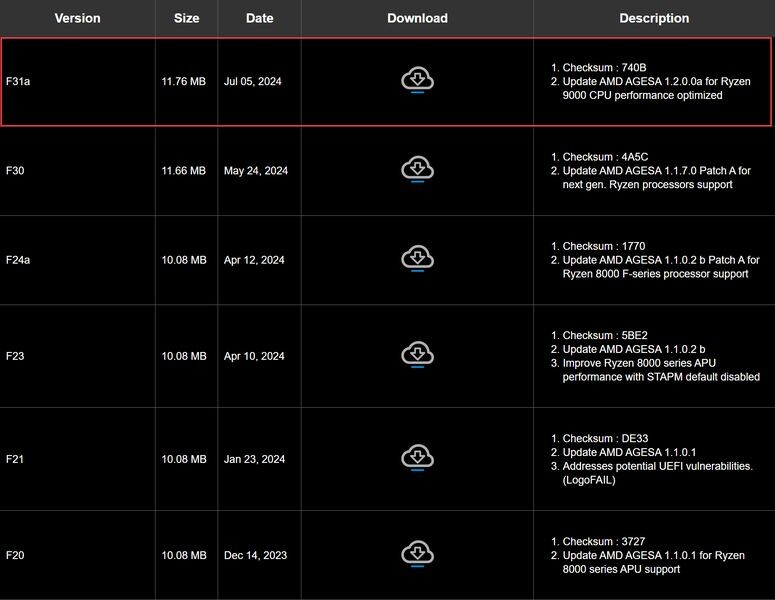Click the Apr 12, 2024 date
Screen dimensions: 775x600
[254, 260]
